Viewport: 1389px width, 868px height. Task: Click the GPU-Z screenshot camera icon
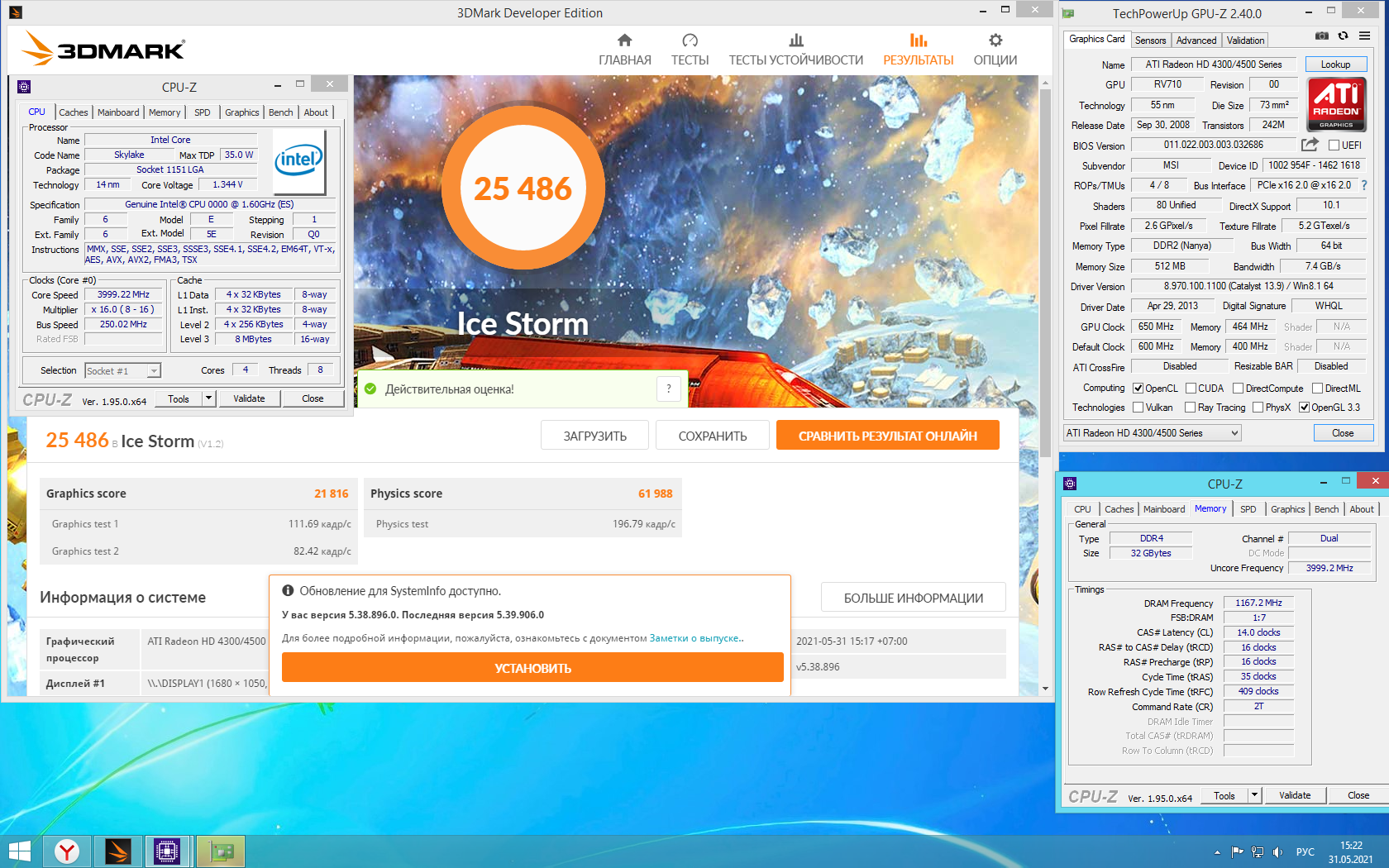tap(1322, 36)
